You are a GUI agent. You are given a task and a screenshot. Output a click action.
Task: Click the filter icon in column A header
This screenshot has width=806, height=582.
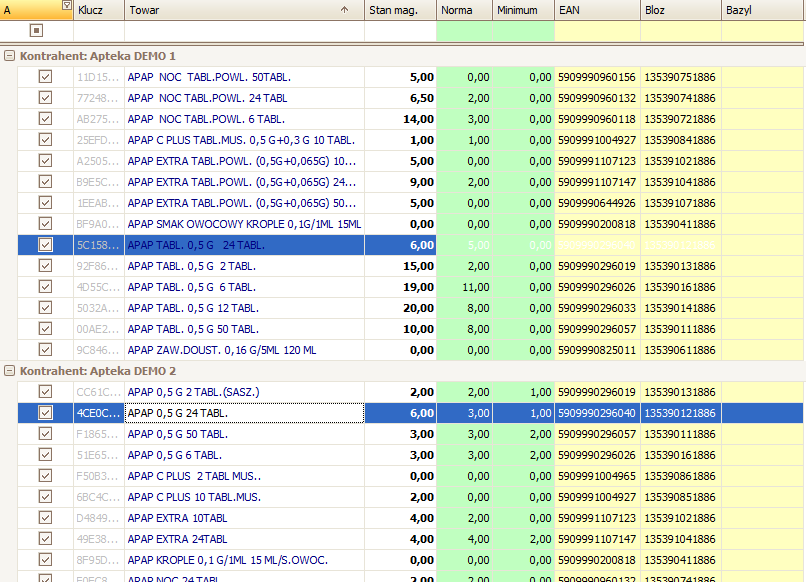[x=66, y=6]
